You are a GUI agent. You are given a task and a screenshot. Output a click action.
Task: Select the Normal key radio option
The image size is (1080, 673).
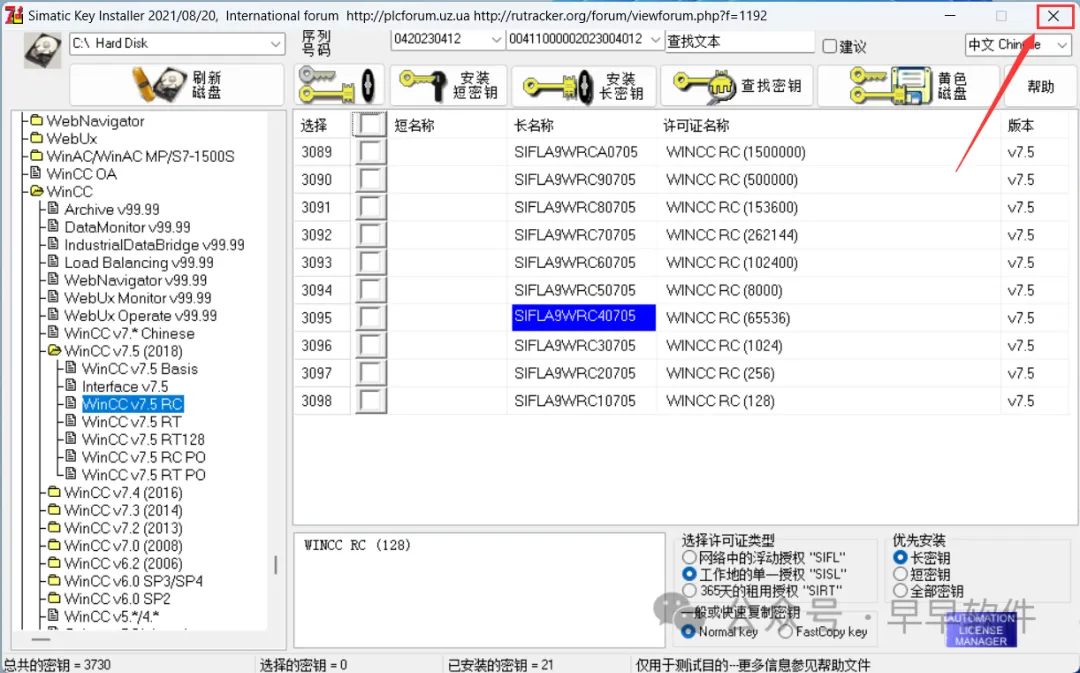(688, 631)
